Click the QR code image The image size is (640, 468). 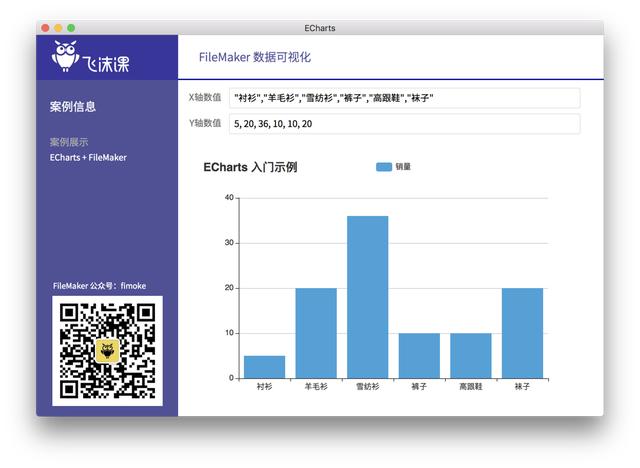tap(107, 351)
